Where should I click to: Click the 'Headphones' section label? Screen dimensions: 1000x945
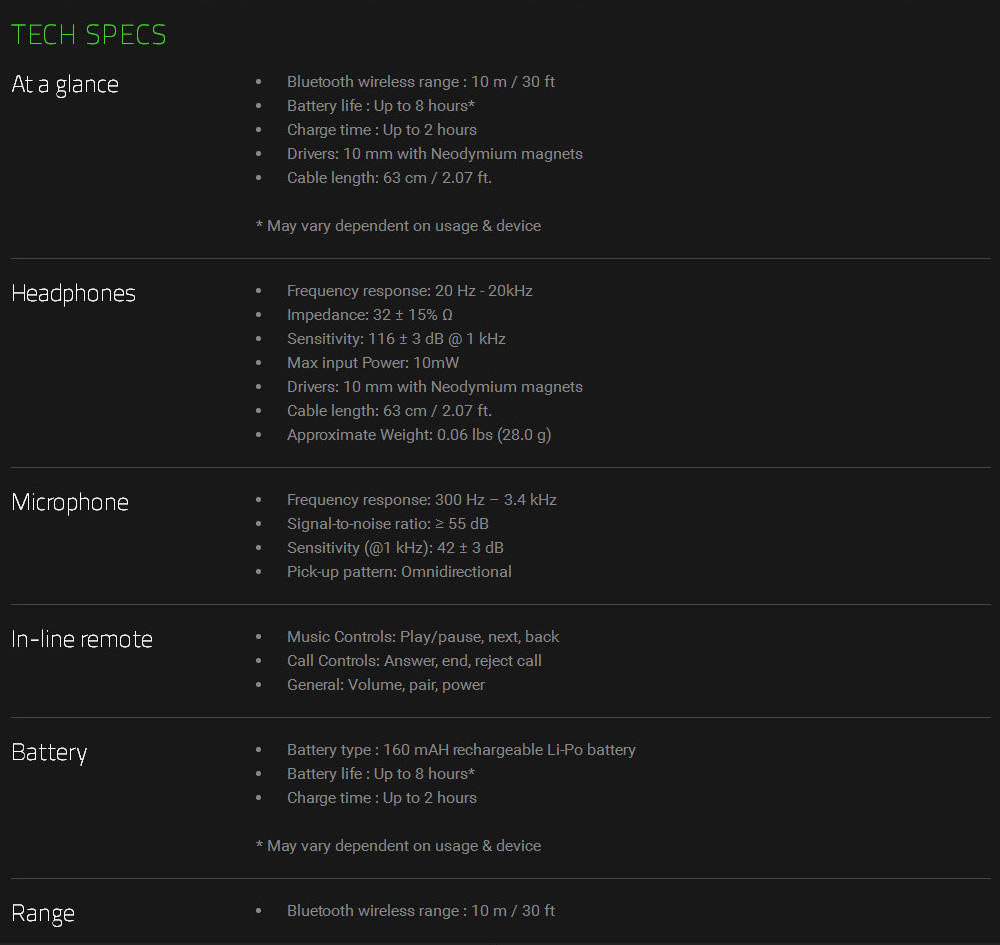[73, 293]
